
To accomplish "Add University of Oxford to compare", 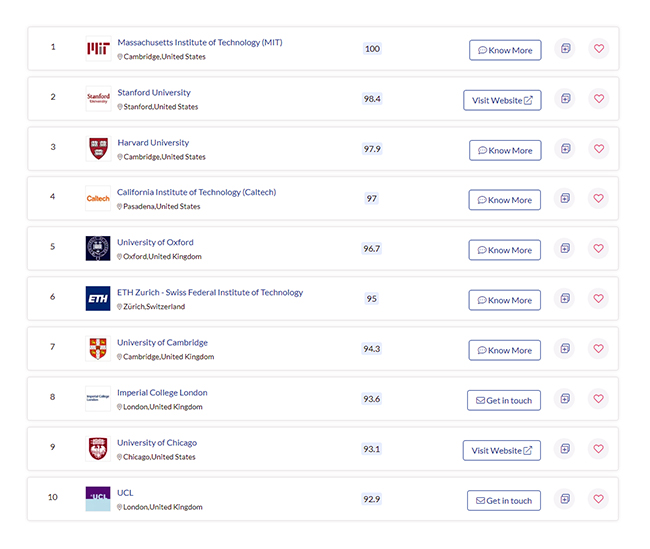I will [x=565, y=249].
